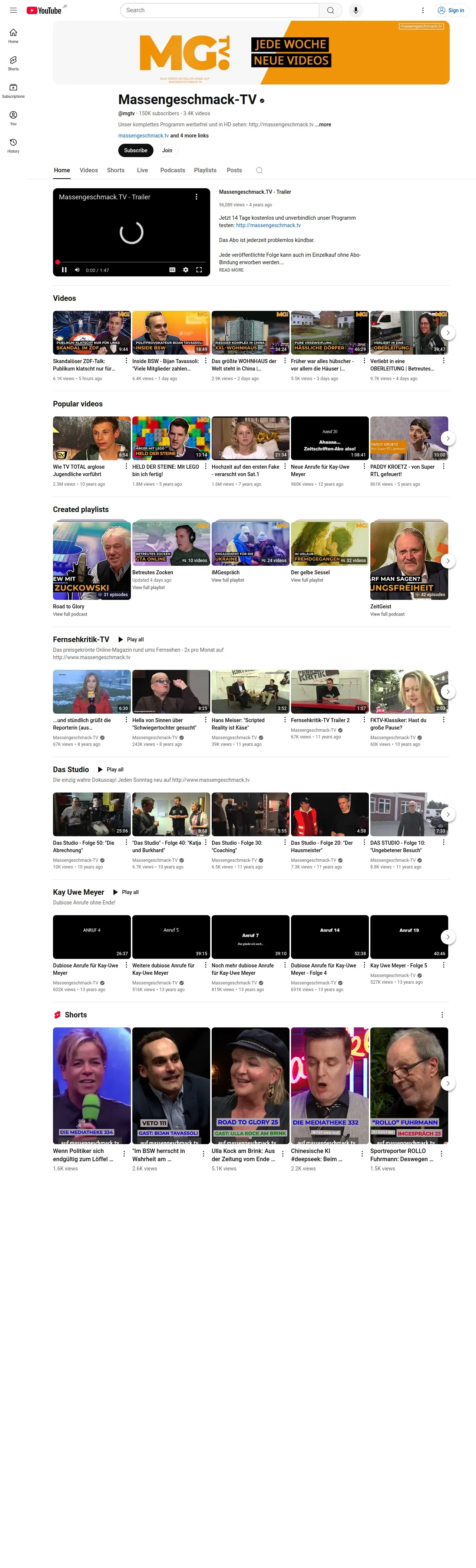Play all Das Studio videos
The image size is (476, 1568).
(x=110, y=770)
